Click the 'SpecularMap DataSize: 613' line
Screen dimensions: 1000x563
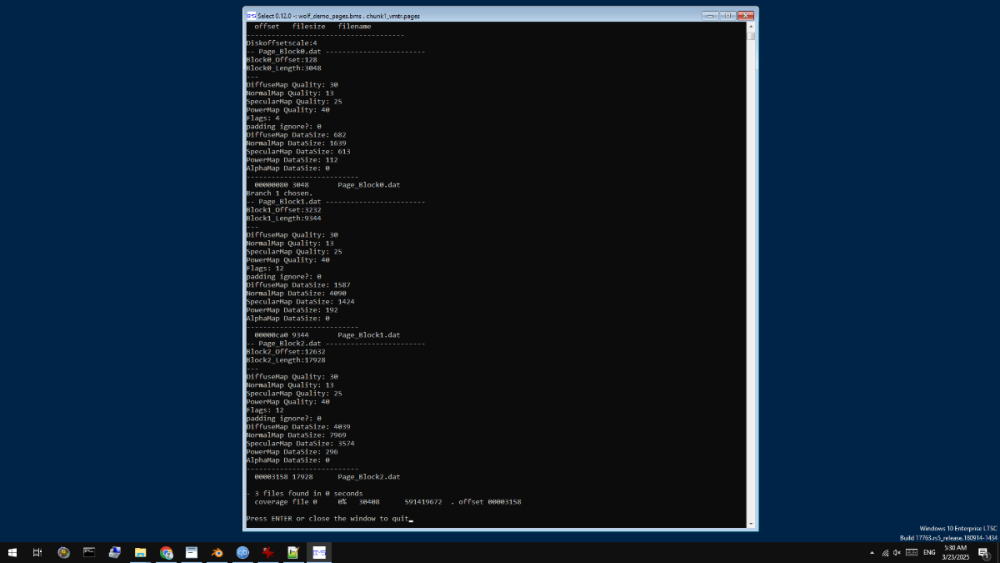(x=298, y=151)
